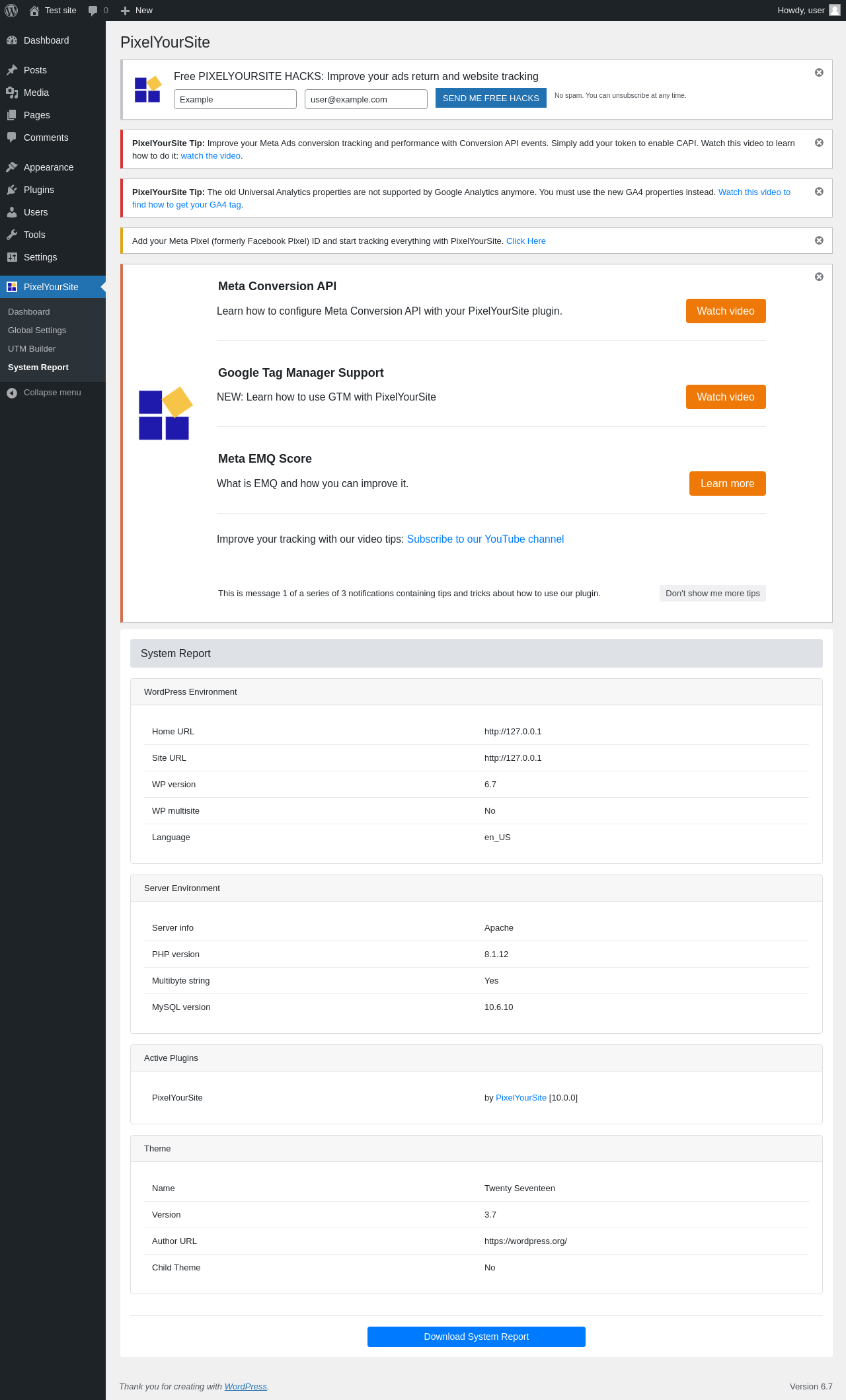Click the Test site name in admin bar
Screen dimensions: 846x1400
pyautogui.click(x=61, y=11)
